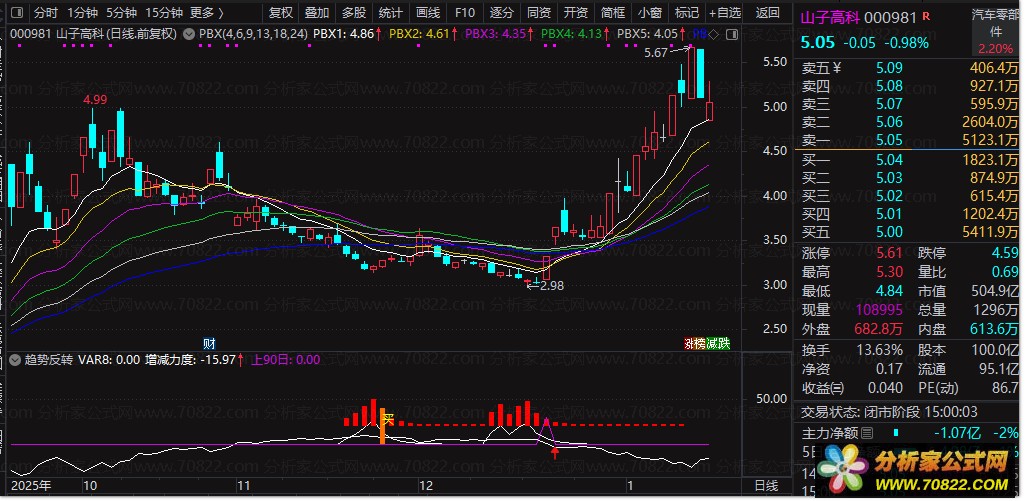Image resolution: width=1025 pixels, height=501 pixels.
Task: Click the panel layout icon before 分时
Action: (16, 13)
